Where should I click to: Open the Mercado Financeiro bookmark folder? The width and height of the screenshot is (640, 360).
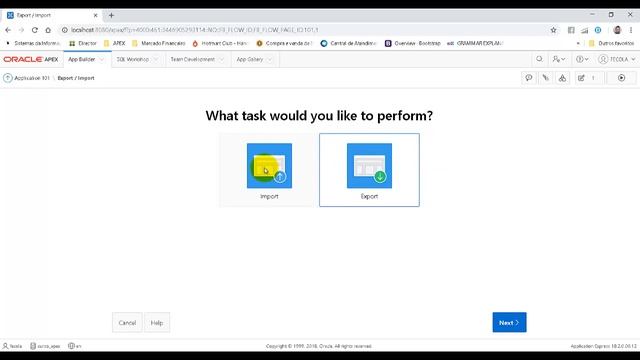click(x=159, y=43)
